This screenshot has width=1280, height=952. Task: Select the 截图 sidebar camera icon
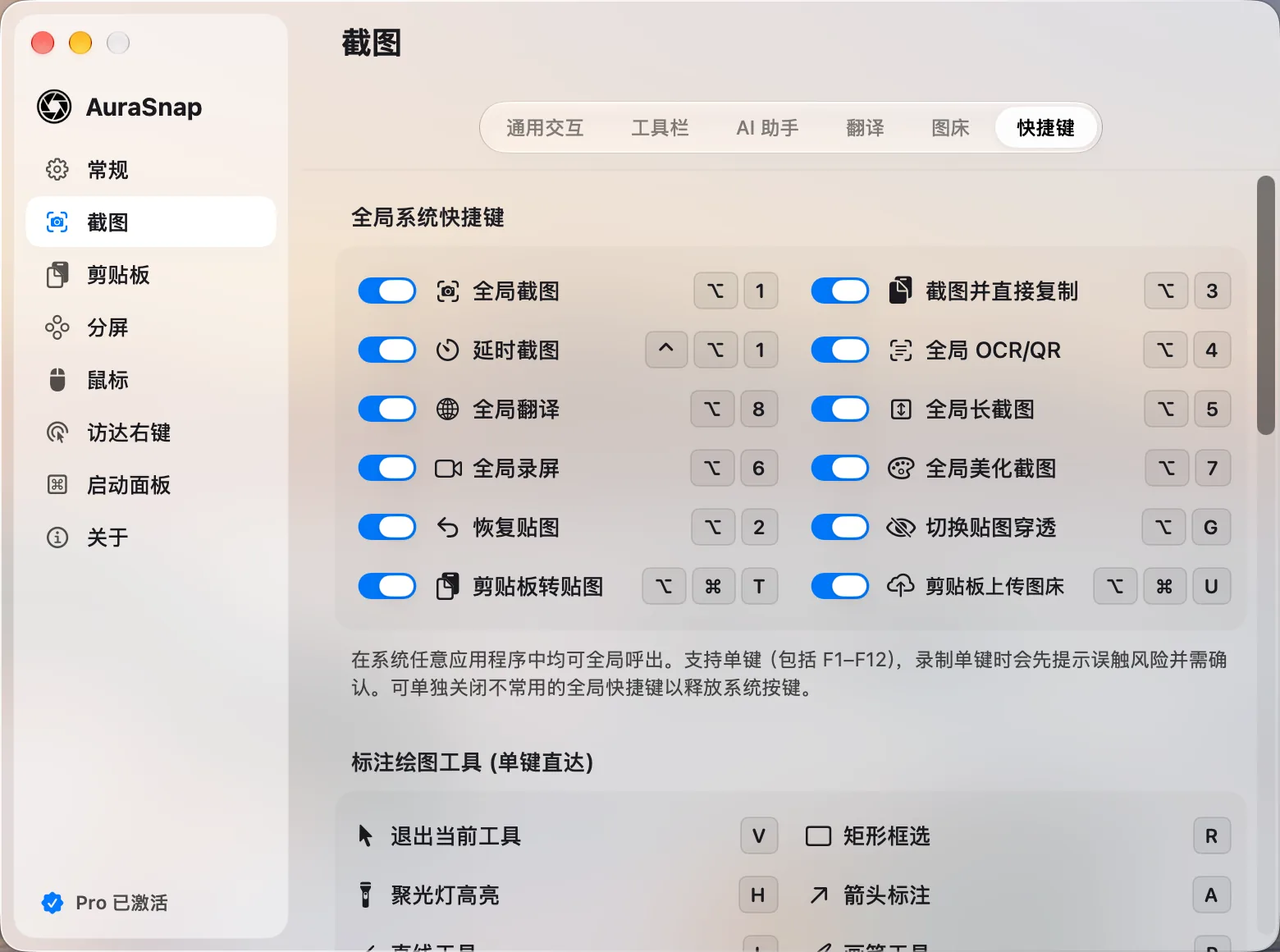57,222
